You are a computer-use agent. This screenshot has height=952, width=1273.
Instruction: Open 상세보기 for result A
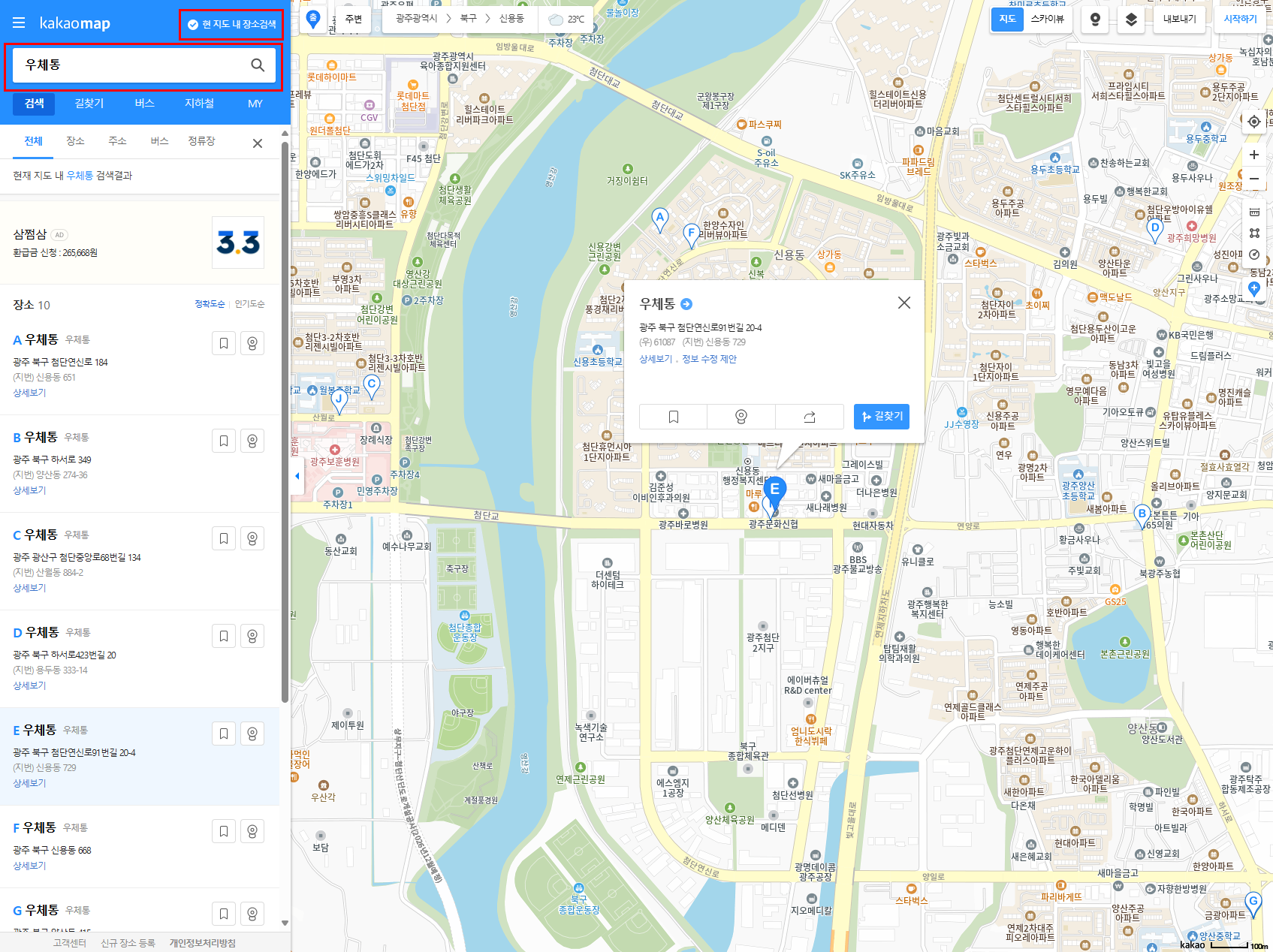pyautogui.click(x=29, y=393)
